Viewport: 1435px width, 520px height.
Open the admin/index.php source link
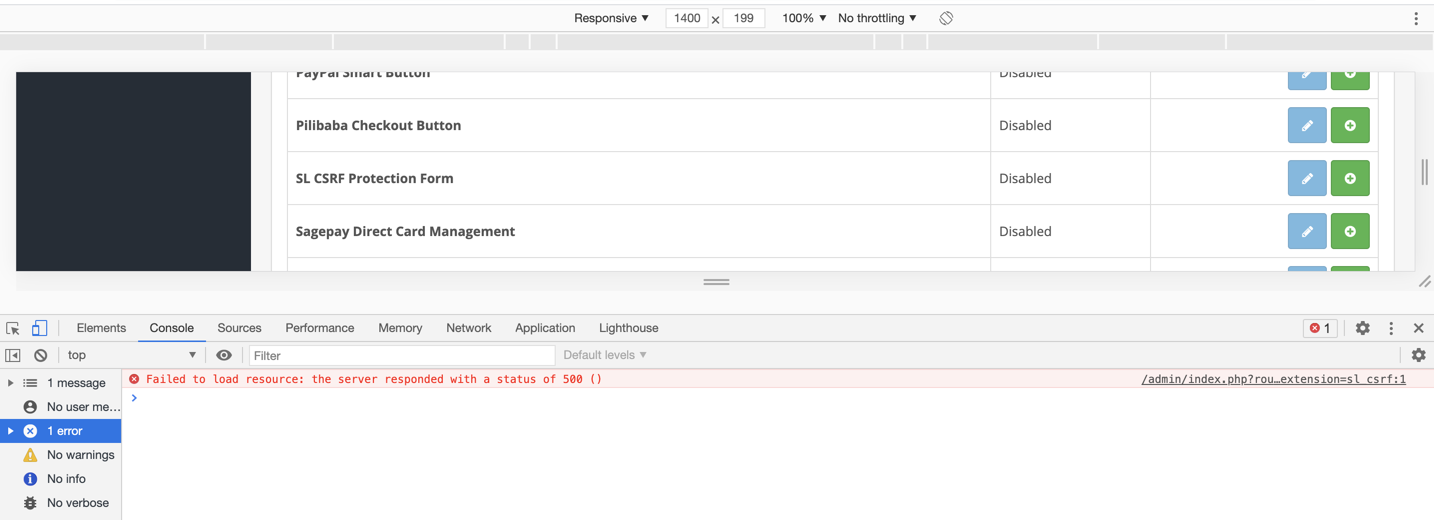tap(1273, 379)
